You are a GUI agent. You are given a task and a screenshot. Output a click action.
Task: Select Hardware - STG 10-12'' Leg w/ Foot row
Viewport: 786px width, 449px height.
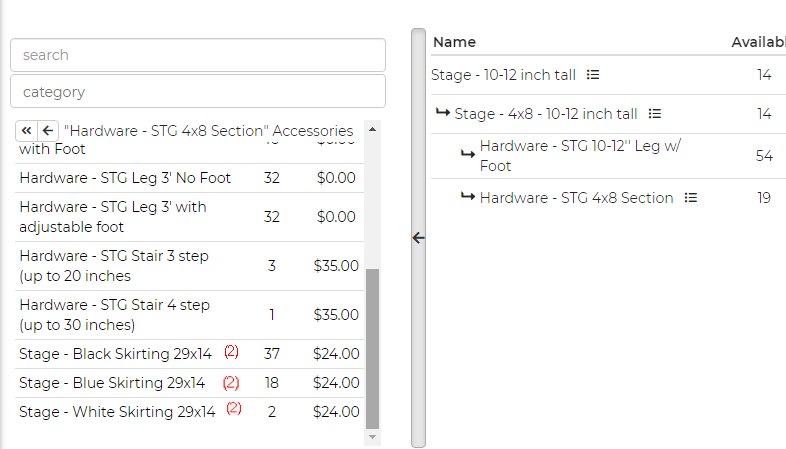(580, 156)
